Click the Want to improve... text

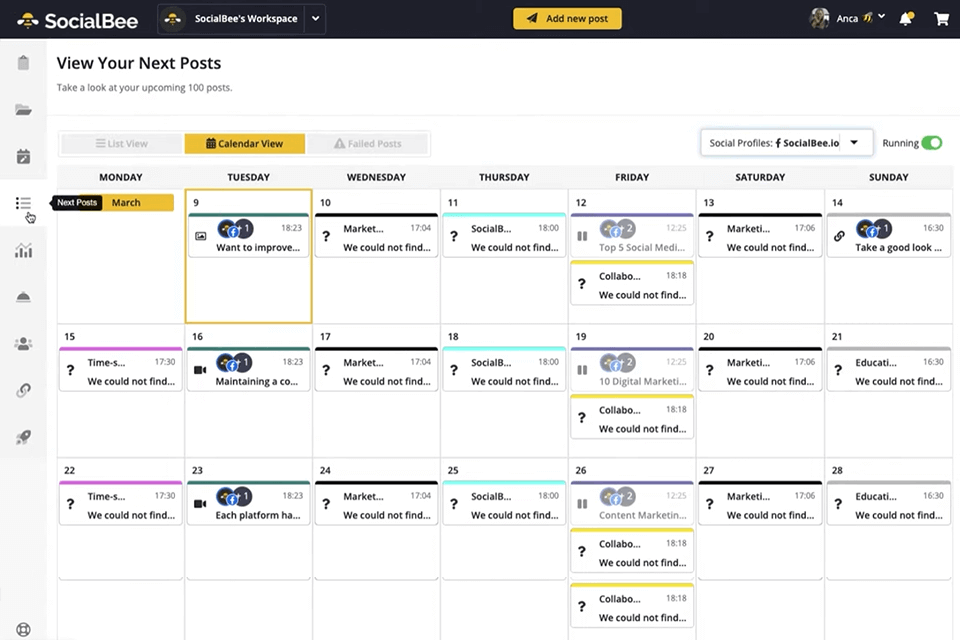(x=258, y=247)
